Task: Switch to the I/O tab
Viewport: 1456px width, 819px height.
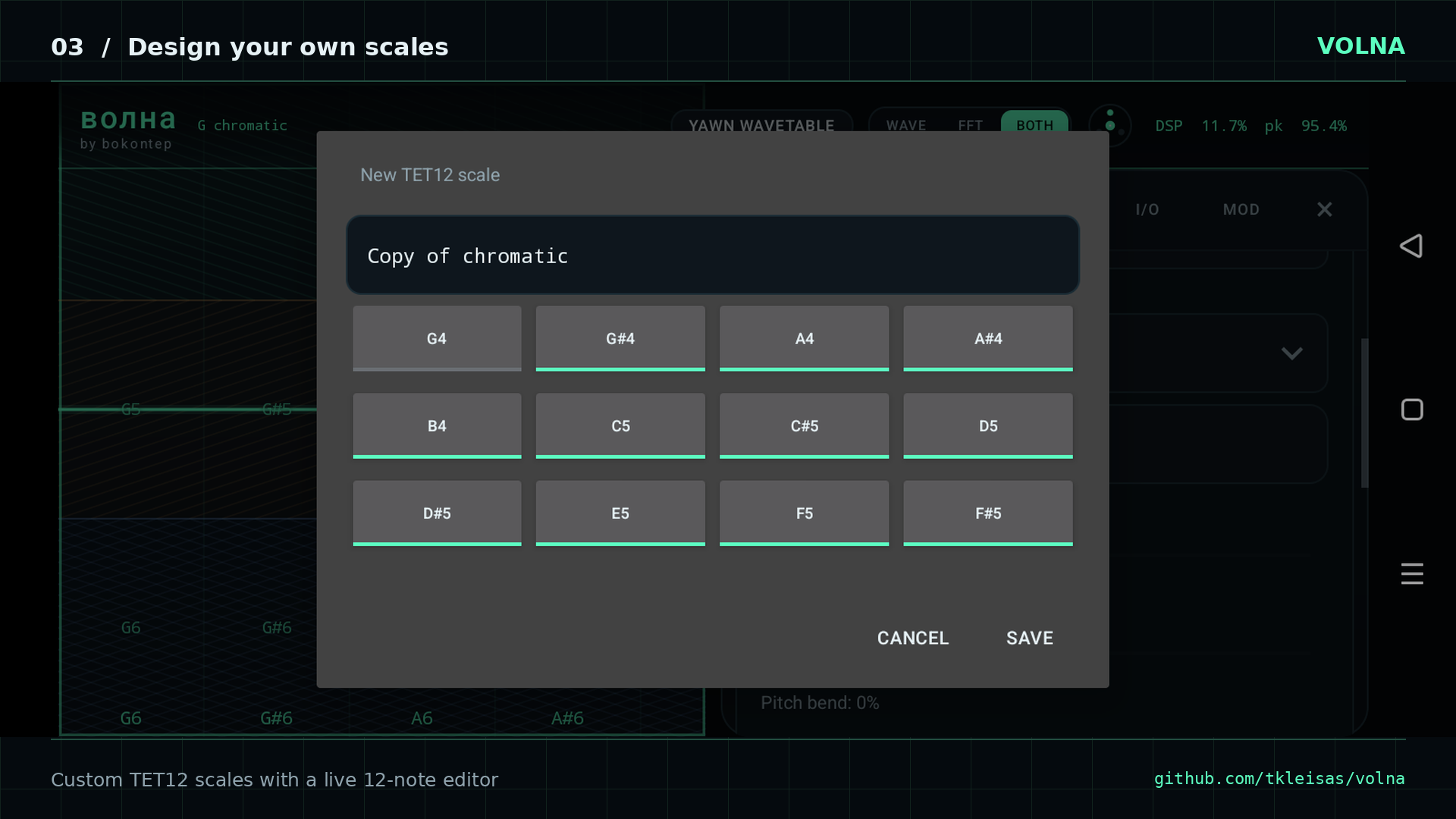Action: pyautogui.click(x=1147, y=209)
